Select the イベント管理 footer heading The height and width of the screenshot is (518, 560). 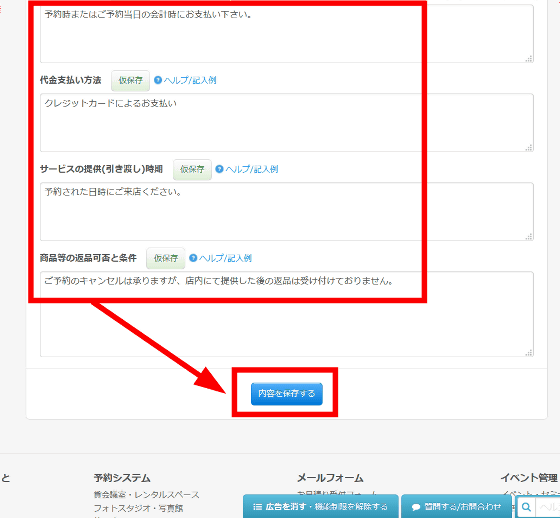coord(529,478)
